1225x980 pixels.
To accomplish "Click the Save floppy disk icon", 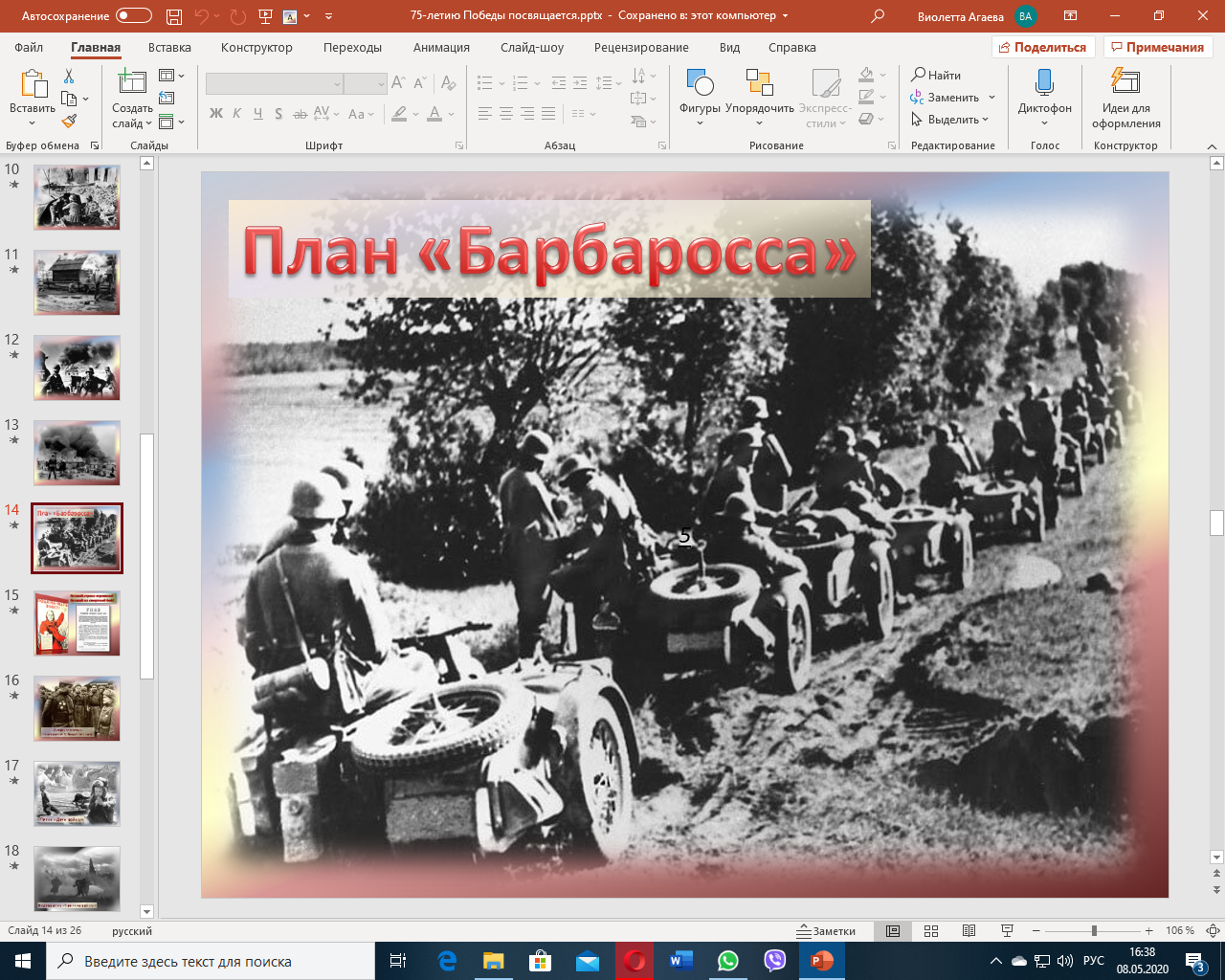I will click(173, 16).
